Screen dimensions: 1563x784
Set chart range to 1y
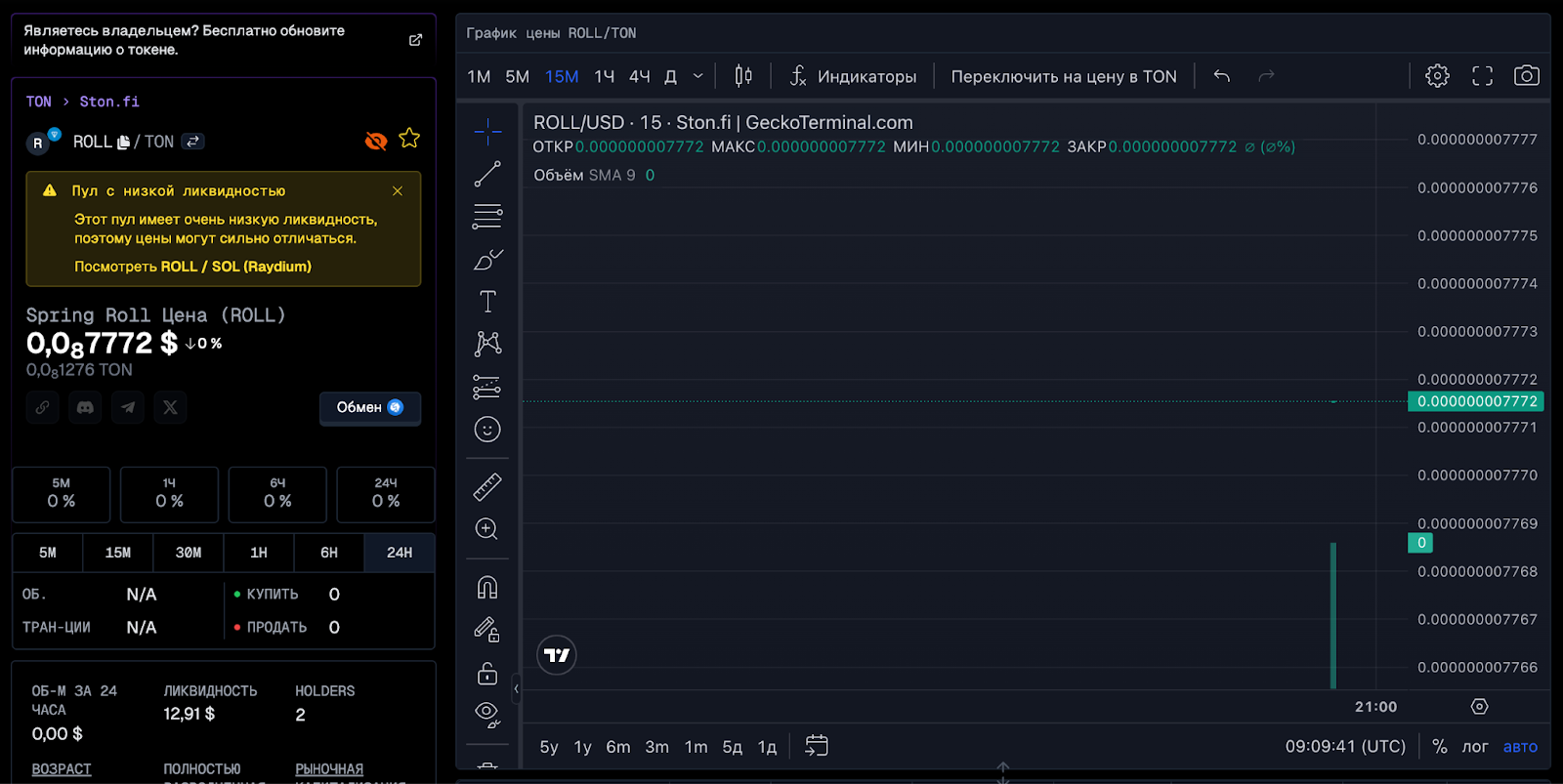[x=583, y=747]
